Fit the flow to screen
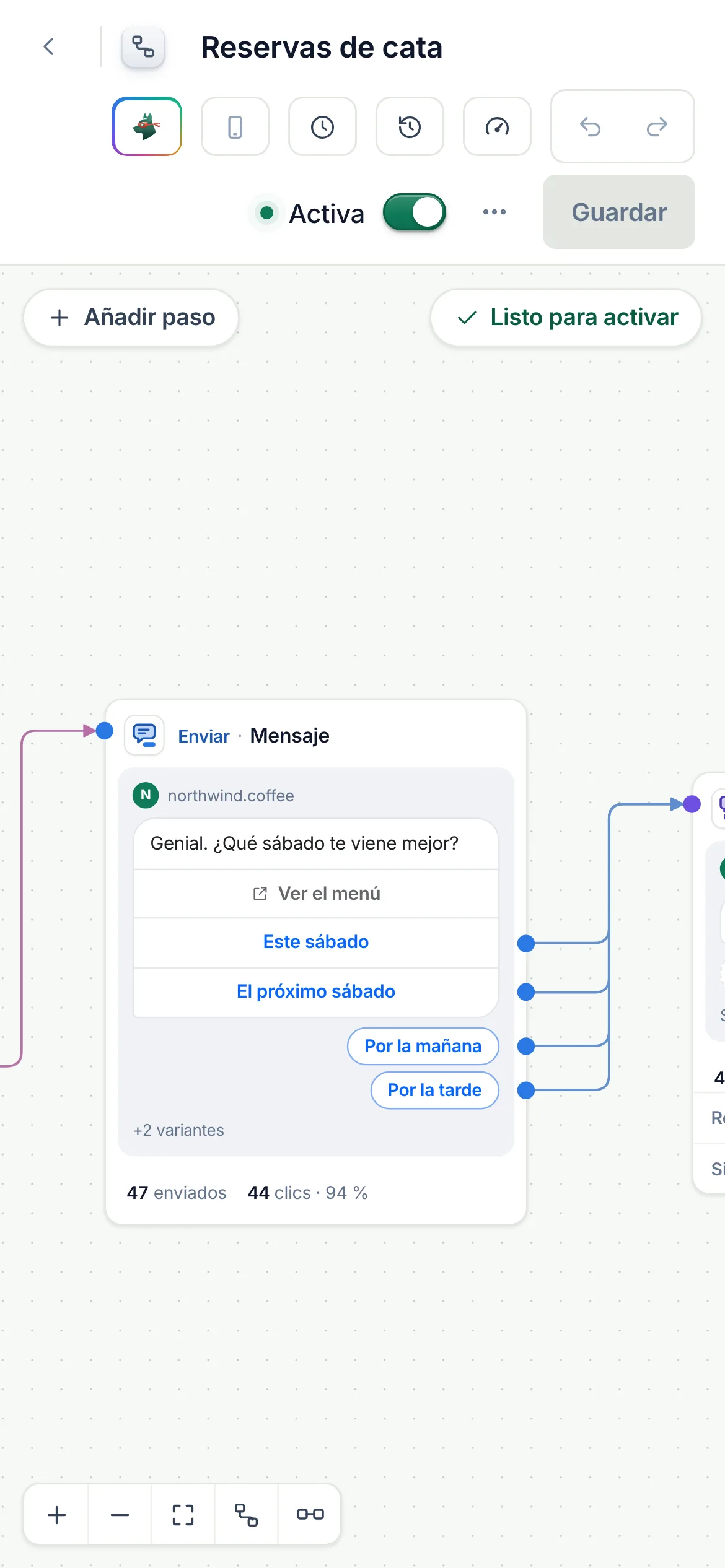This screenshot has height=1568, width=725. click(x=183, y=1515)
